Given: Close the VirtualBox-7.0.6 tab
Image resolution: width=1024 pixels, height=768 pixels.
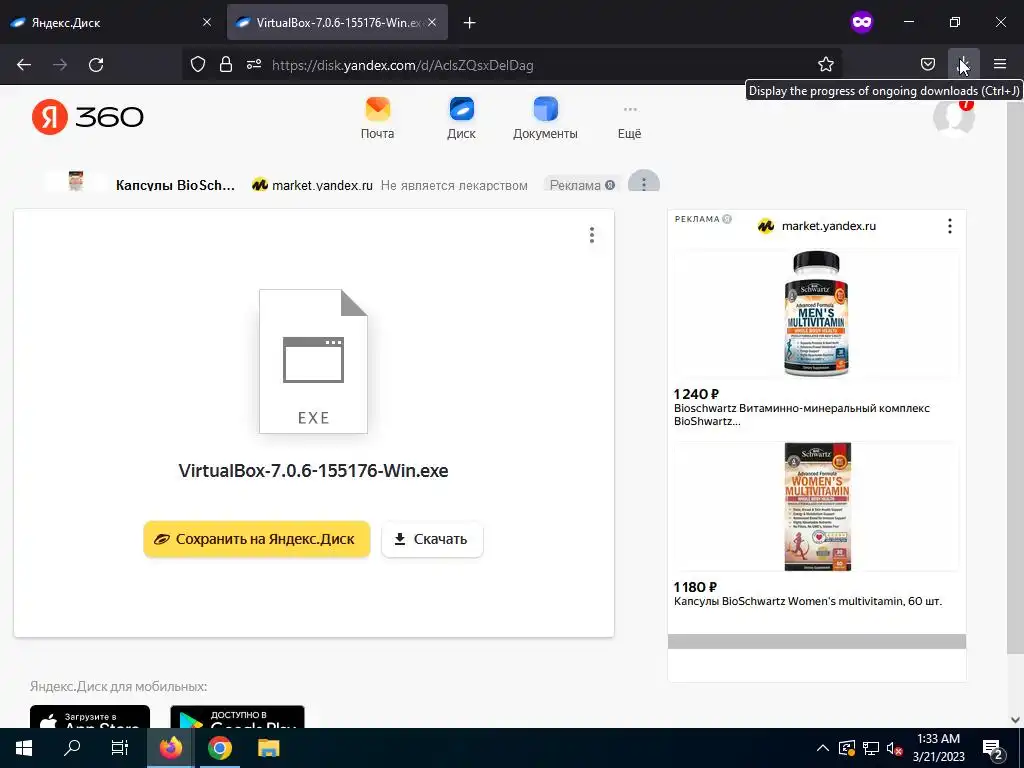Looking at the screenshot, I should pos(432,22).
